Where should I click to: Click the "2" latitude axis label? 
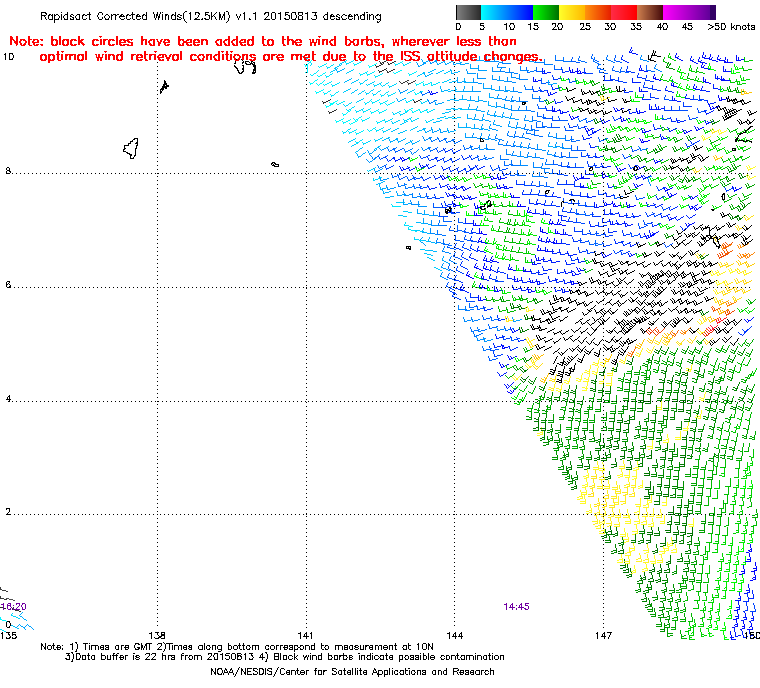point(8,512)
